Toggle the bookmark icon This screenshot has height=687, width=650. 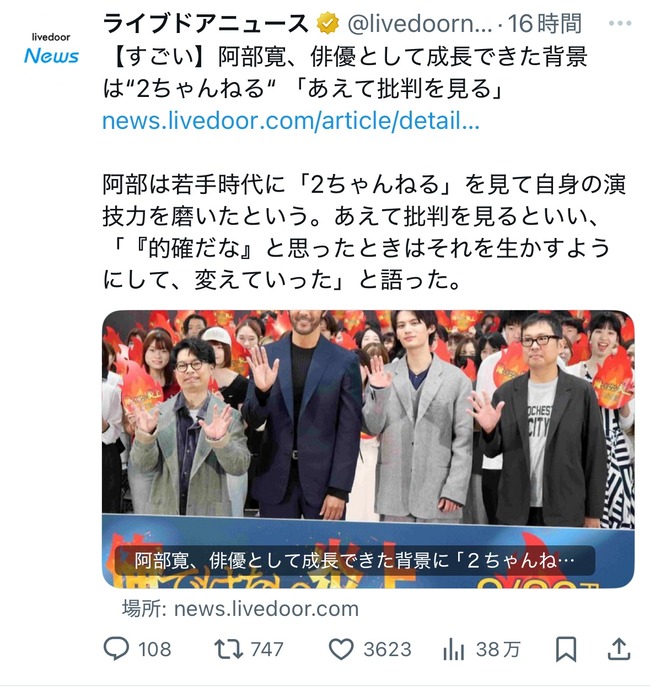pos(566,649)
